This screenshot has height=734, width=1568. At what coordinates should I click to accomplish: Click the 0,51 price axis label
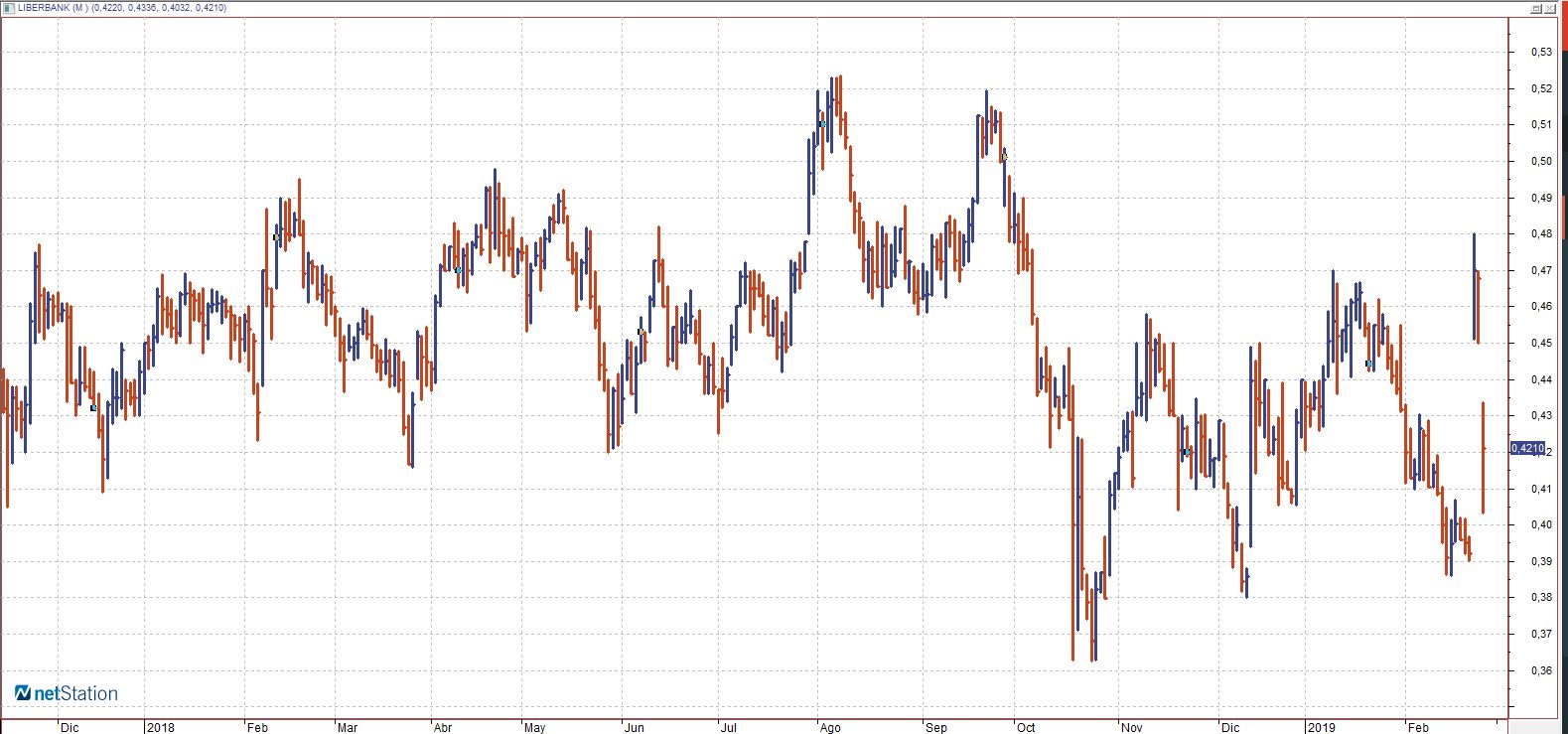1541,124
